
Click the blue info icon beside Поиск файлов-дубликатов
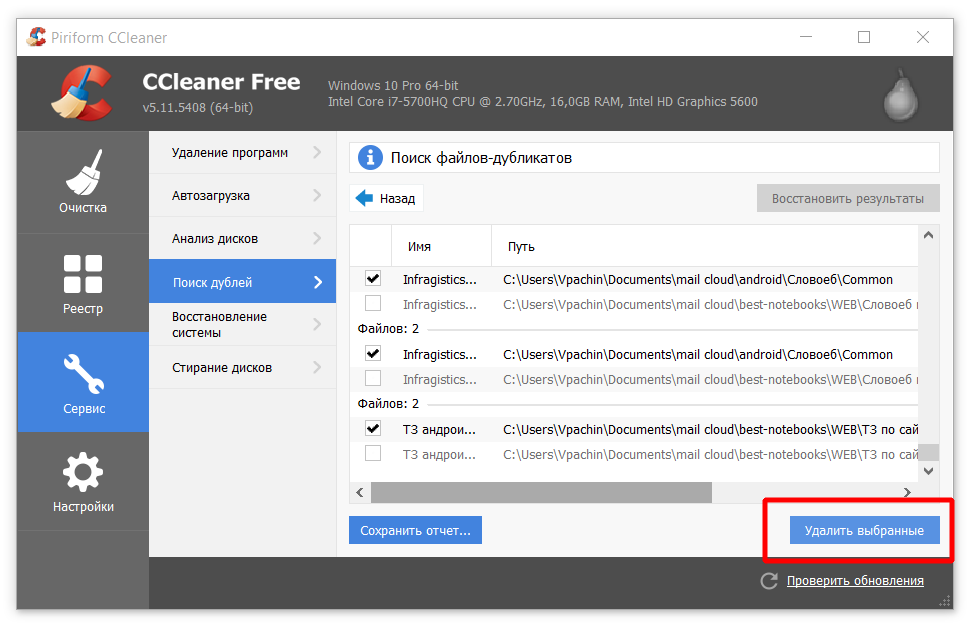(370, 158)
